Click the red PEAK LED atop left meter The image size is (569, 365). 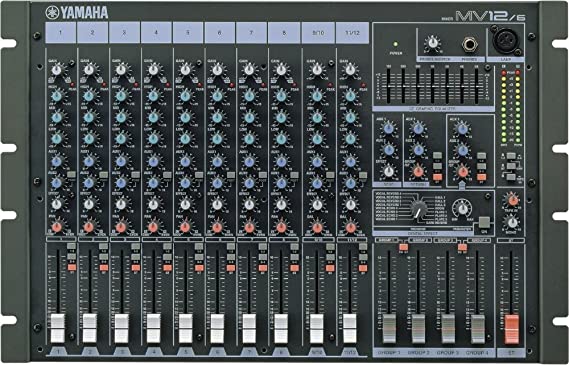pos(504,73)
